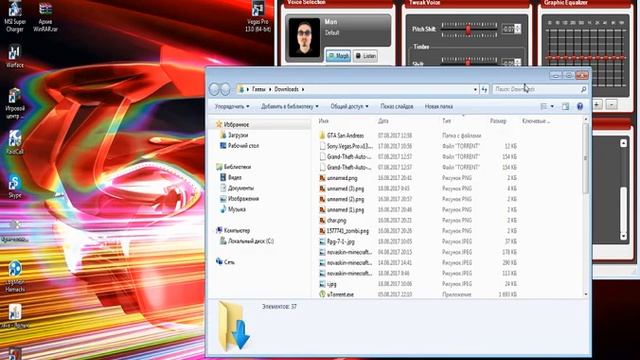Click the Explorer file list vertical scrollbar
Image resolution: width=640 pixels, height=360 pixels.
pos(586,159)
